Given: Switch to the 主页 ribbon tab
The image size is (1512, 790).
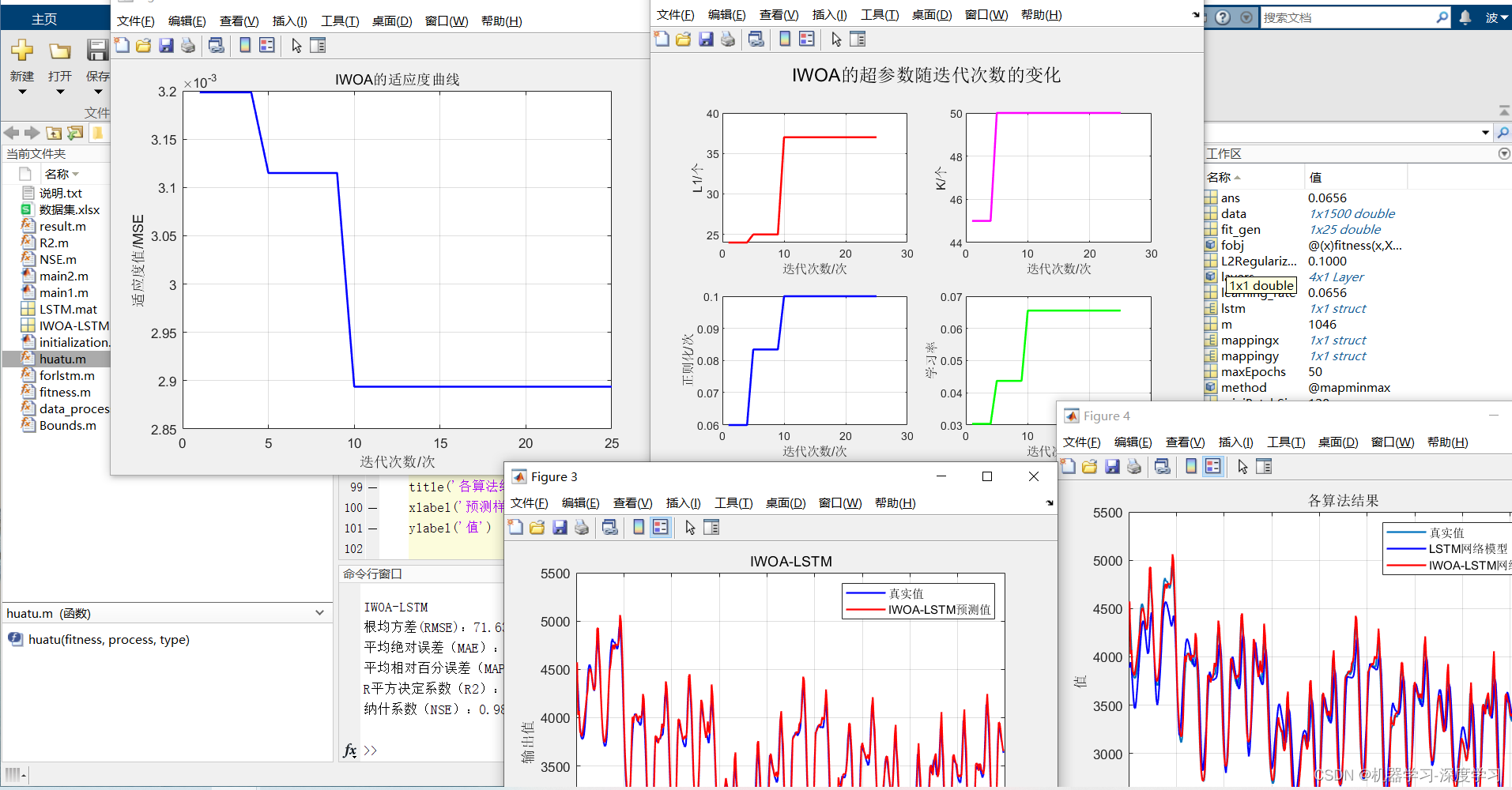Looking at the screenshot, I should 44,19.
